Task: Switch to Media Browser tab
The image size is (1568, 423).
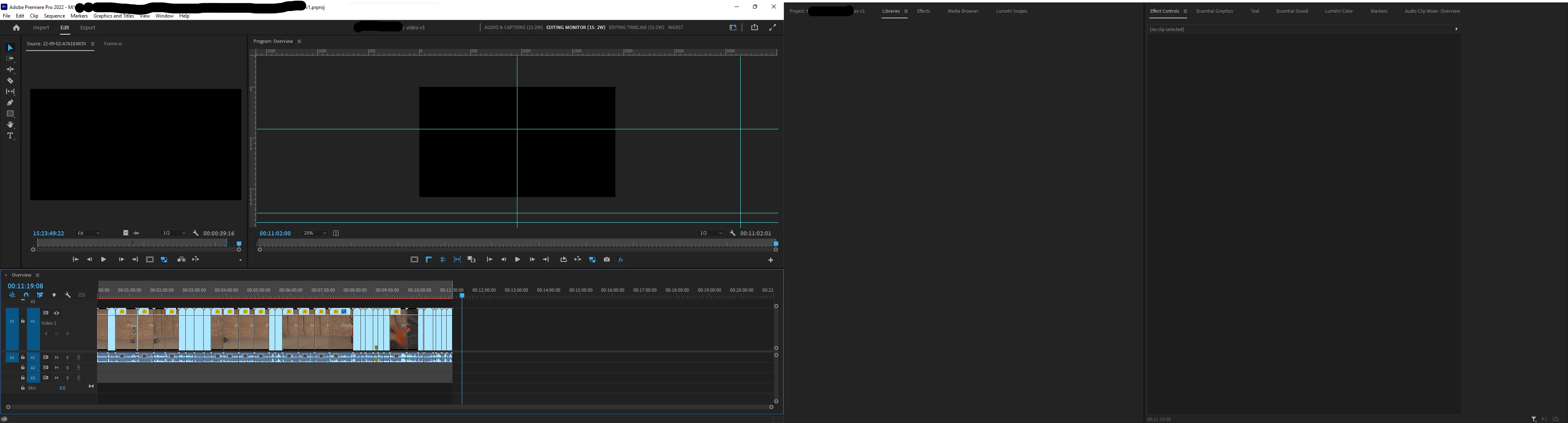Action: pos(963,11)
